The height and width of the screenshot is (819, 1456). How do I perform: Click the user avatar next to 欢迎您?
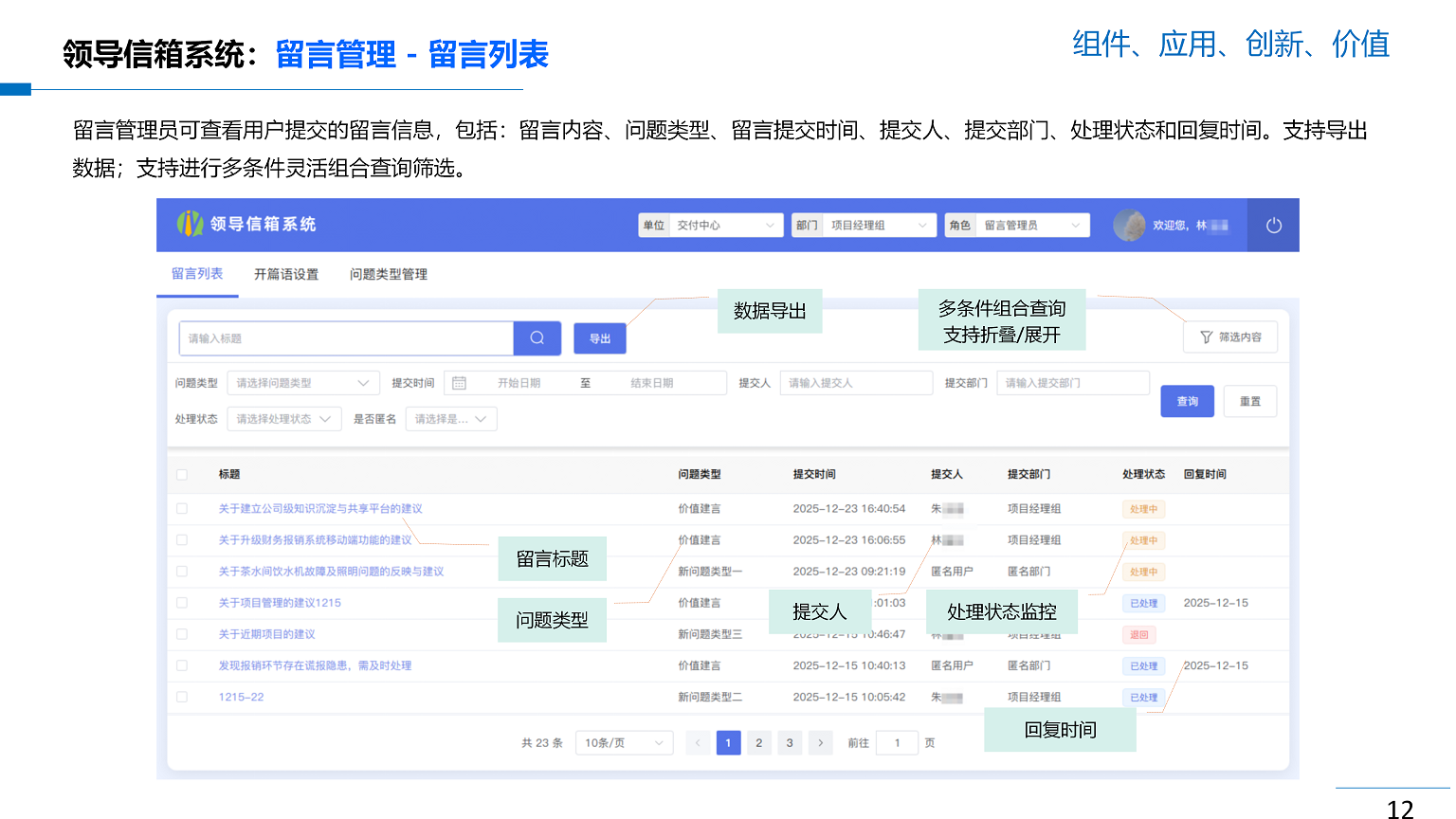pos(1129,225)
